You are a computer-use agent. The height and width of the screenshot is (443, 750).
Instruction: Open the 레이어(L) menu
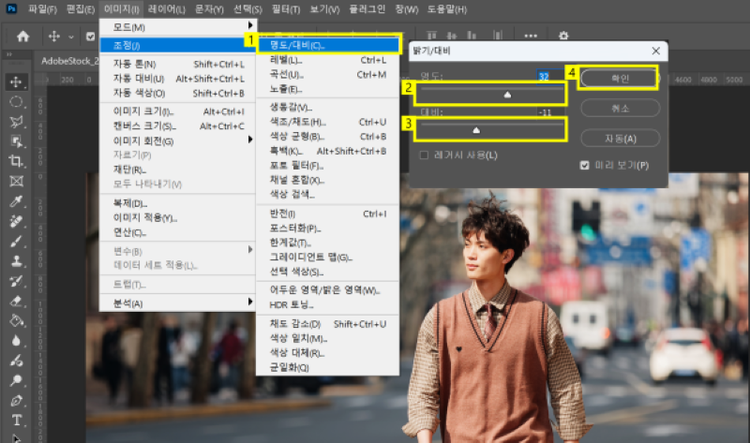[x=166, y=9]
